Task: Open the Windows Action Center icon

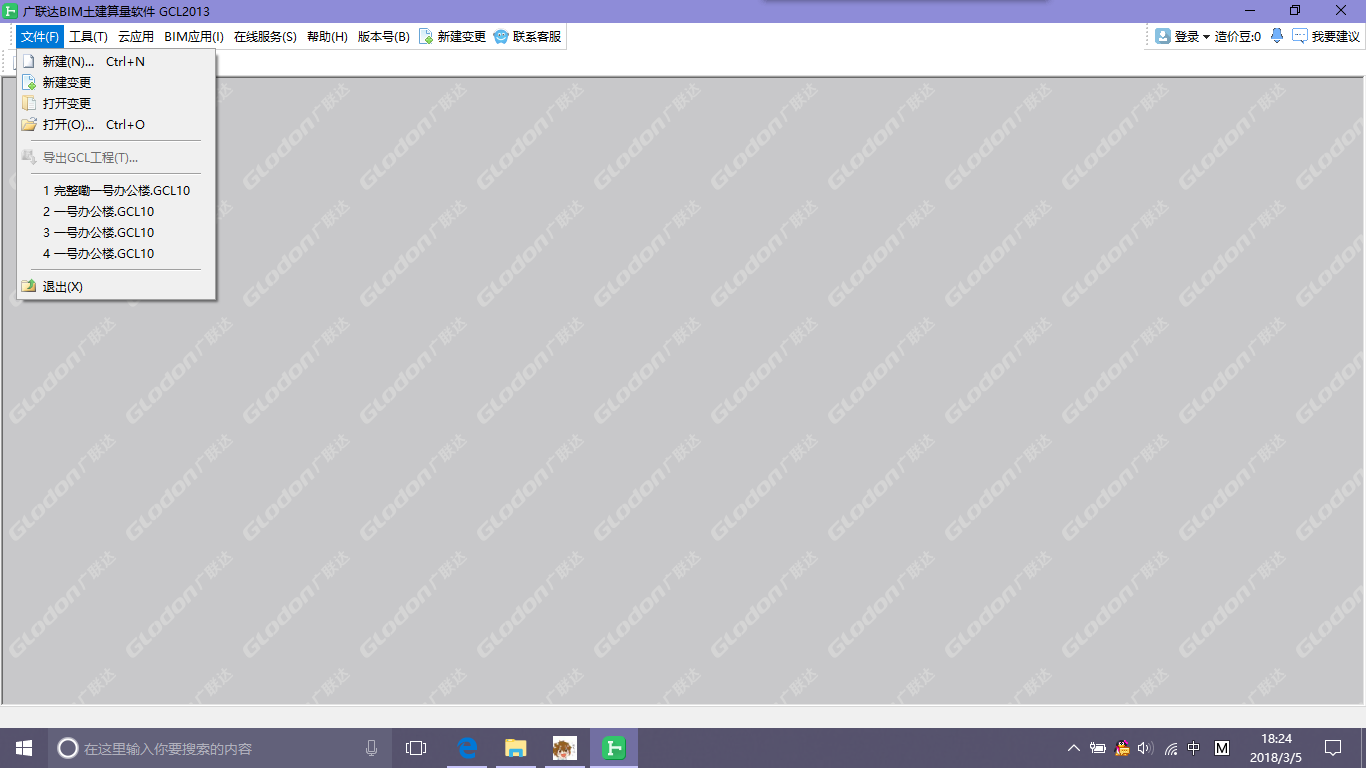Action: 1333,748
